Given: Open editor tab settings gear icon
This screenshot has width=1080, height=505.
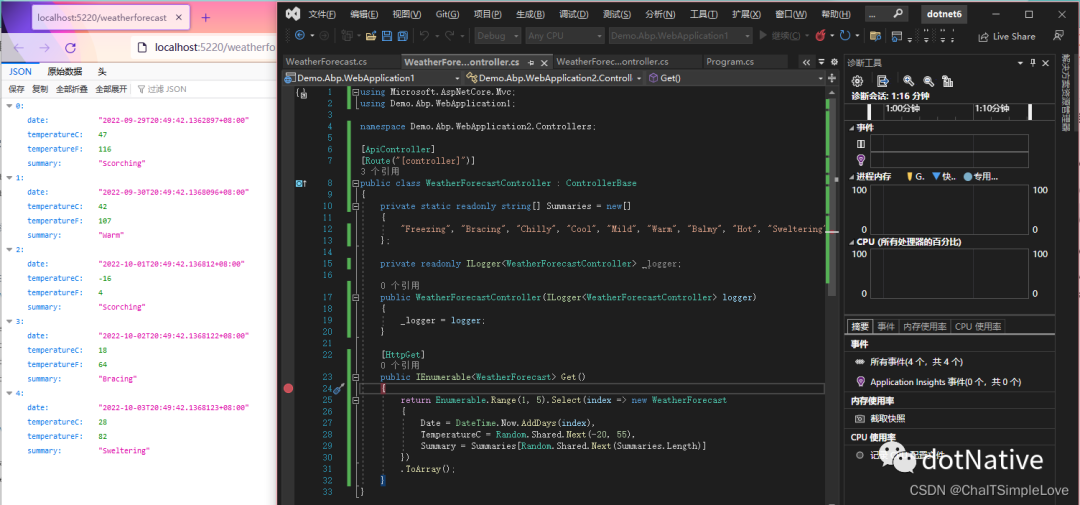Looking at the screenshot, I should pos(834,61).
